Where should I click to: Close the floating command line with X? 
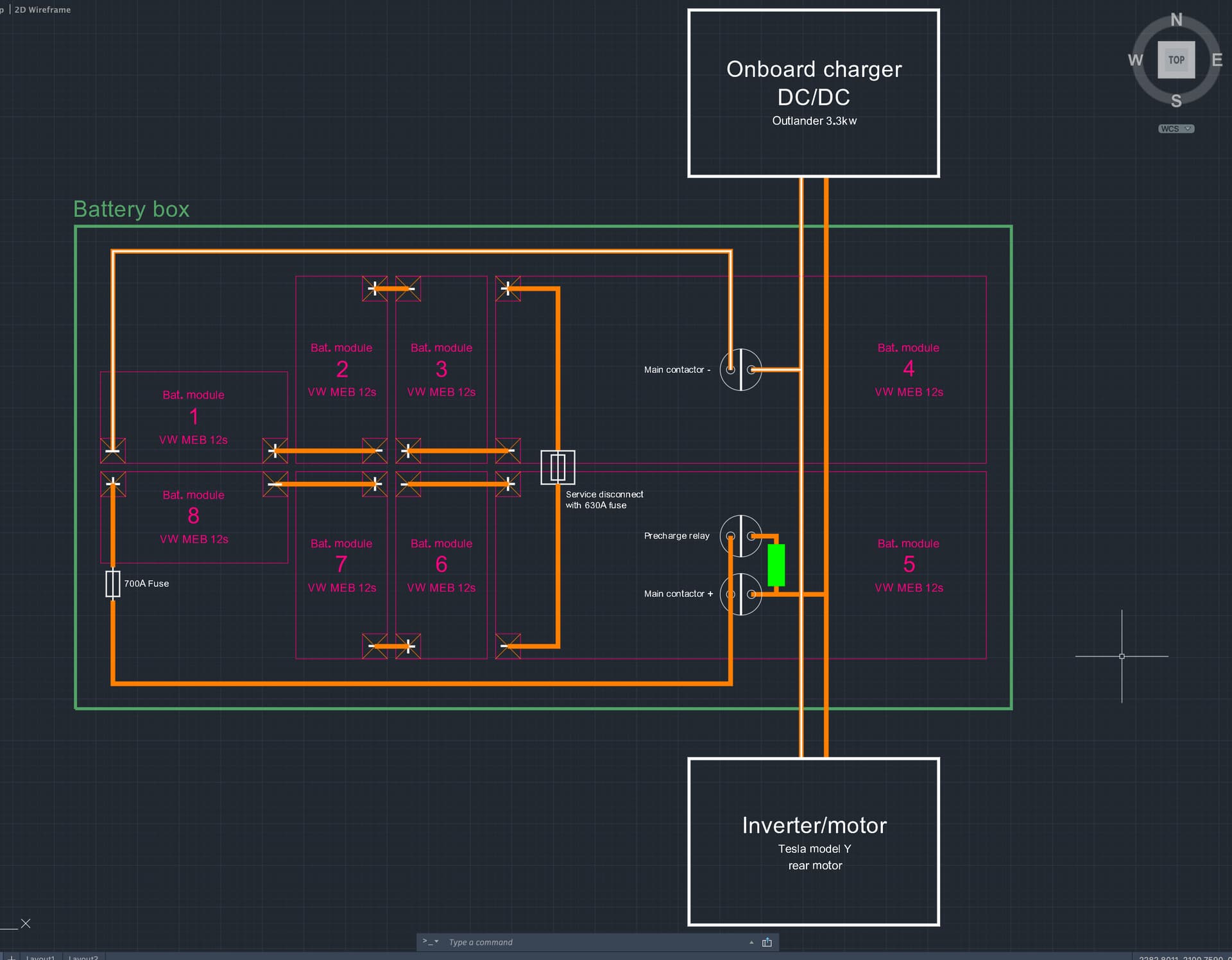pyautogui.click(x=26, y=923)
